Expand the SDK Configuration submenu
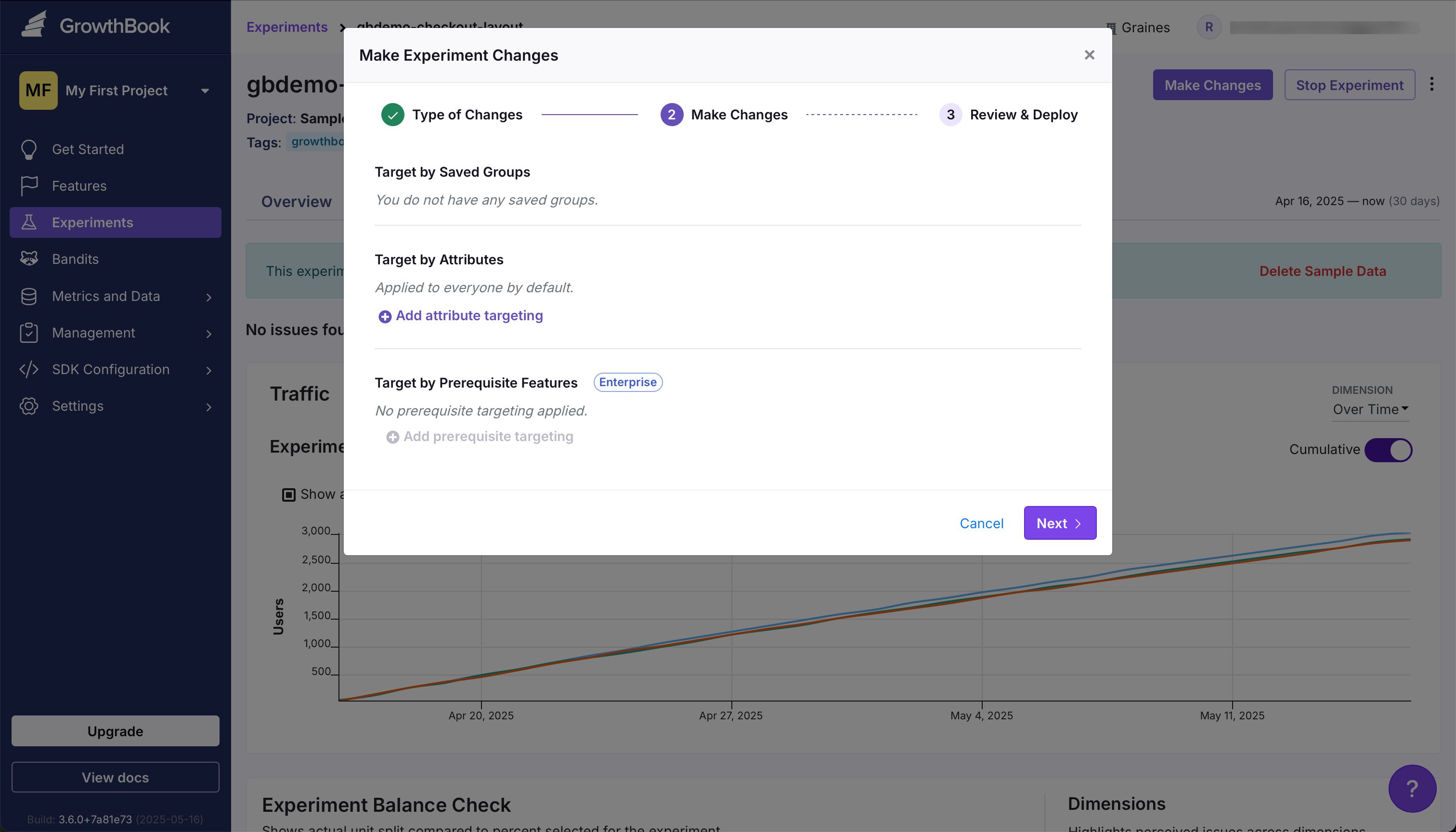The image size is (1456, 832). pos(208,370)
